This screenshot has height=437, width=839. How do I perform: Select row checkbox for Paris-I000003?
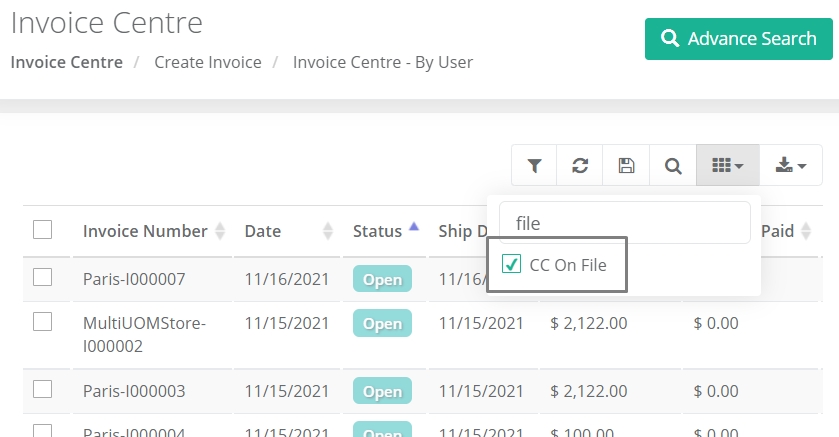42,389
